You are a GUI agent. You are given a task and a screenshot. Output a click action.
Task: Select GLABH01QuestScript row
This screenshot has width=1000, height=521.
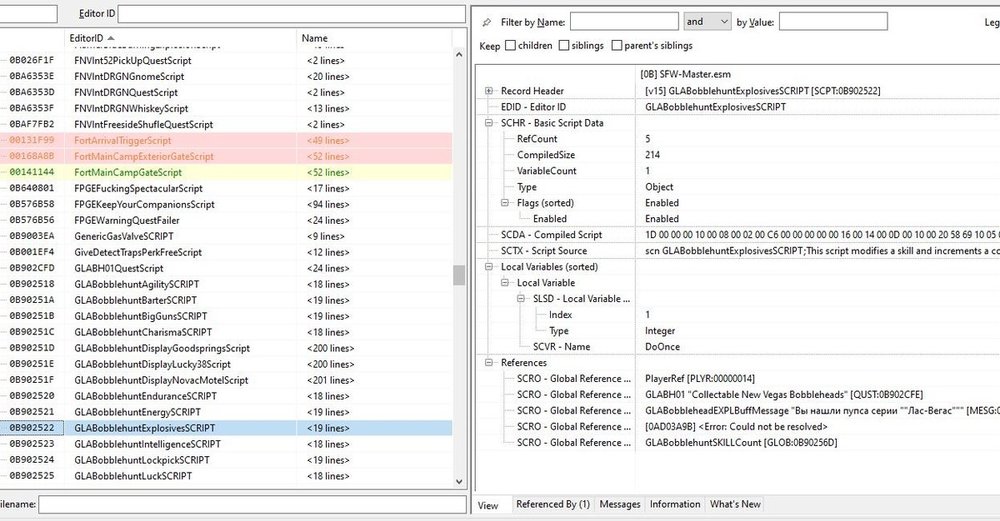226,268
